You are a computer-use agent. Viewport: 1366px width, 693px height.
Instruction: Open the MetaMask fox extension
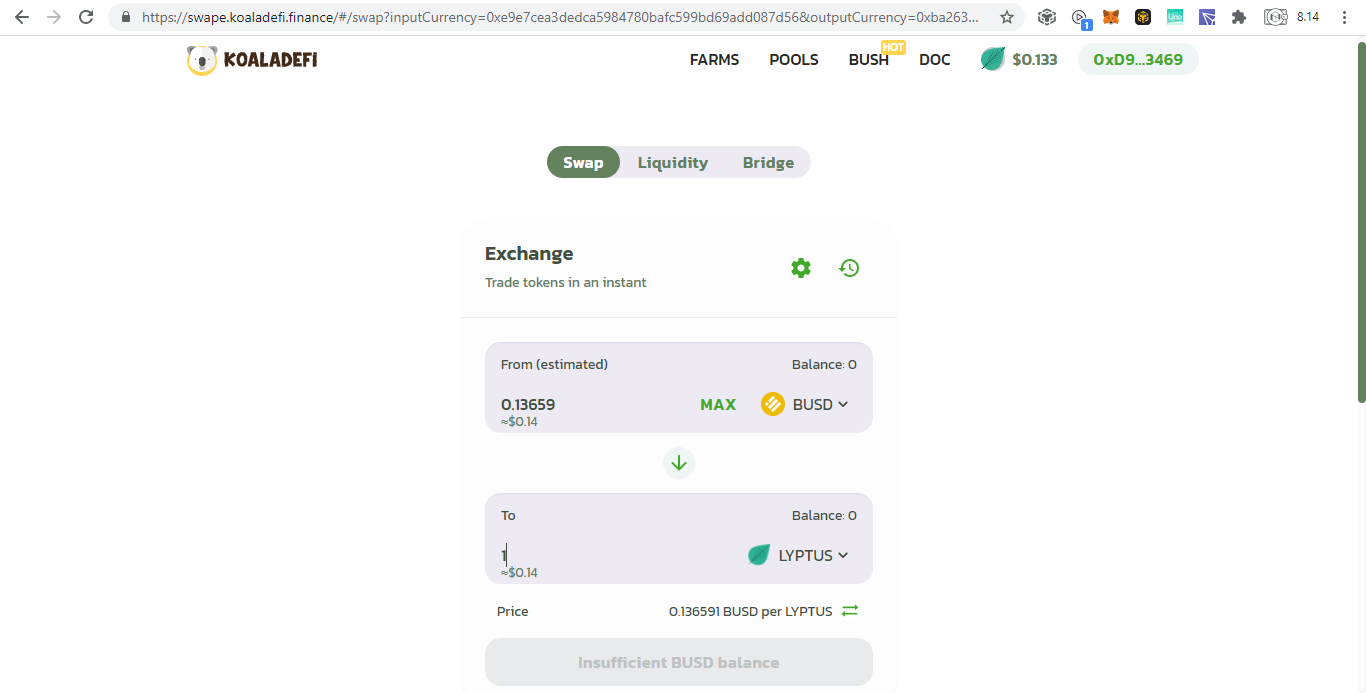click(1111, 17)
